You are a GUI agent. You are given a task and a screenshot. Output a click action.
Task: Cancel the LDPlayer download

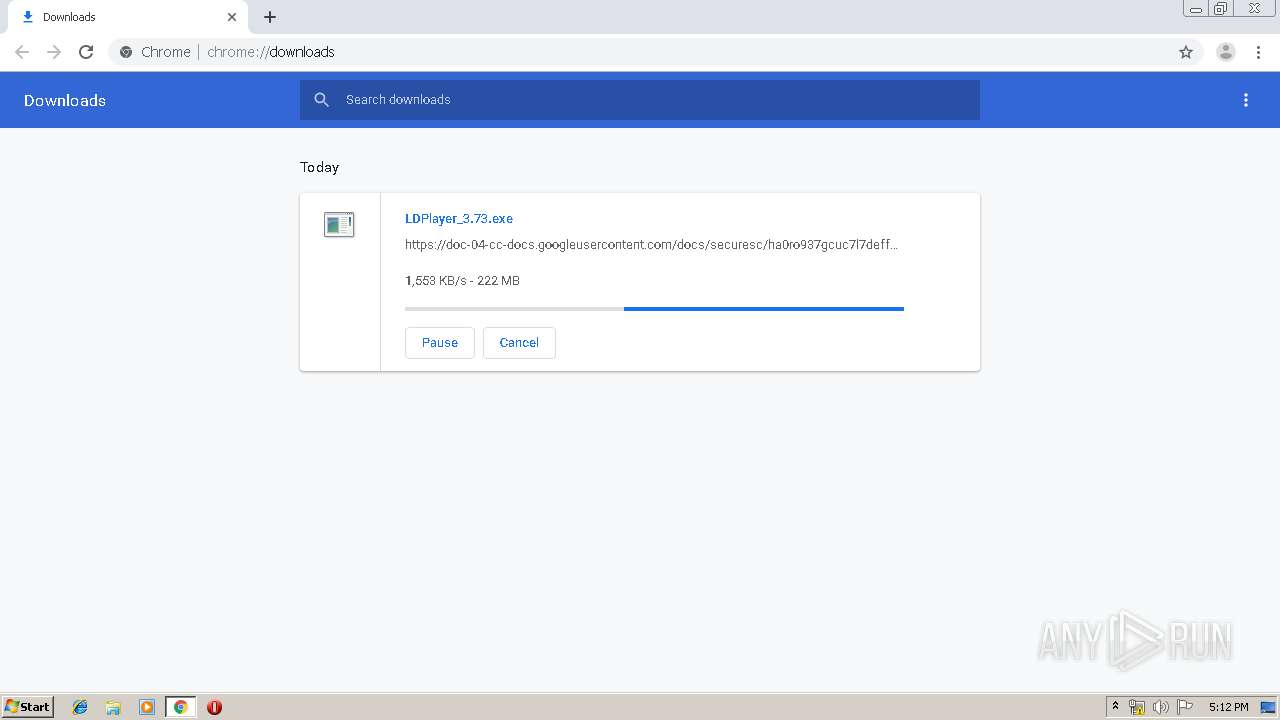519,342
